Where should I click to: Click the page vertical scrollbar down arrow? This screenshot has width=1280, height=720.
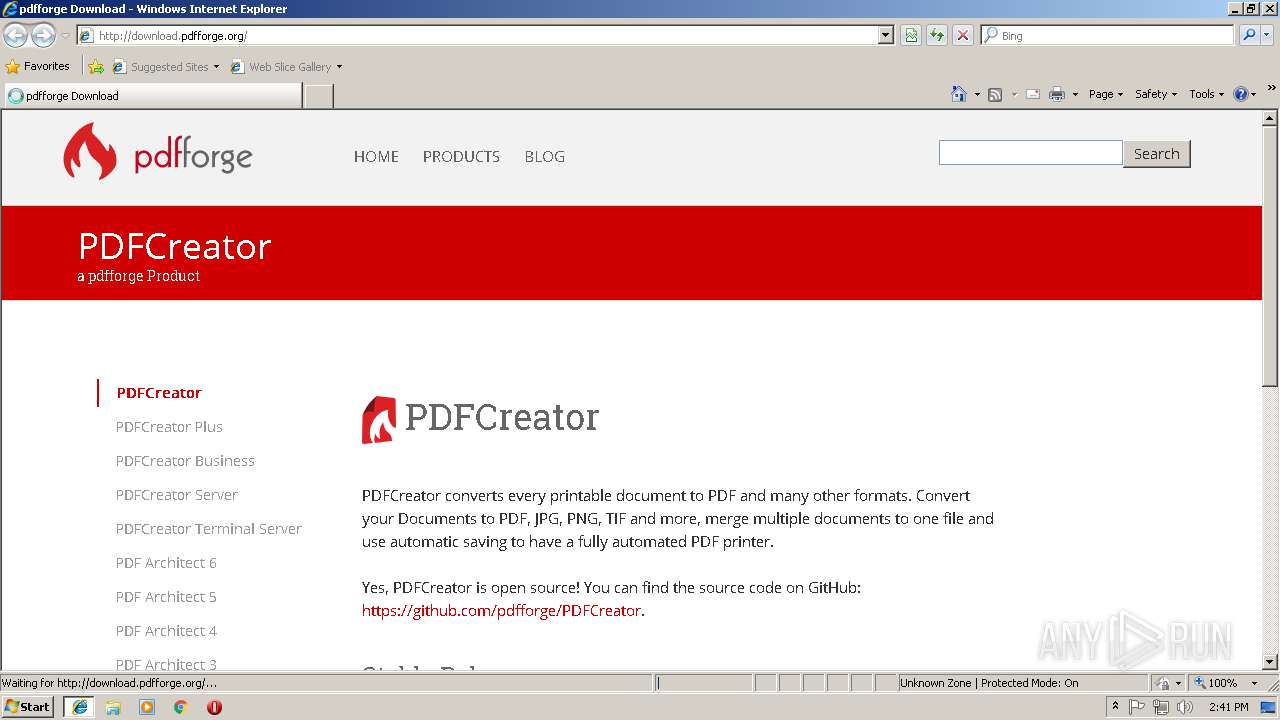pos(1270,662)
